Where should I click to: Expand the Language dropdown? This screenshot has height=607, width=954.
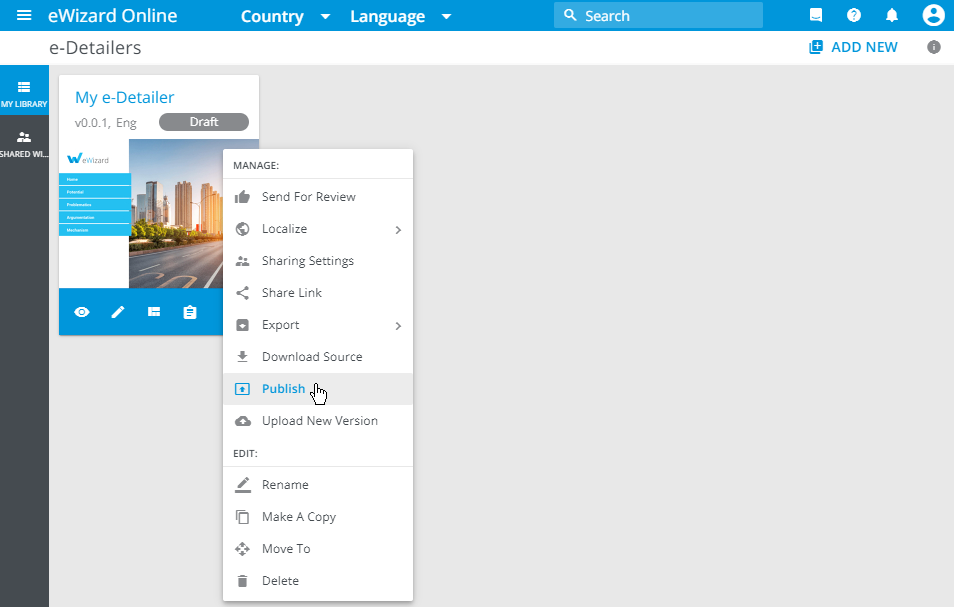[400, 16]
